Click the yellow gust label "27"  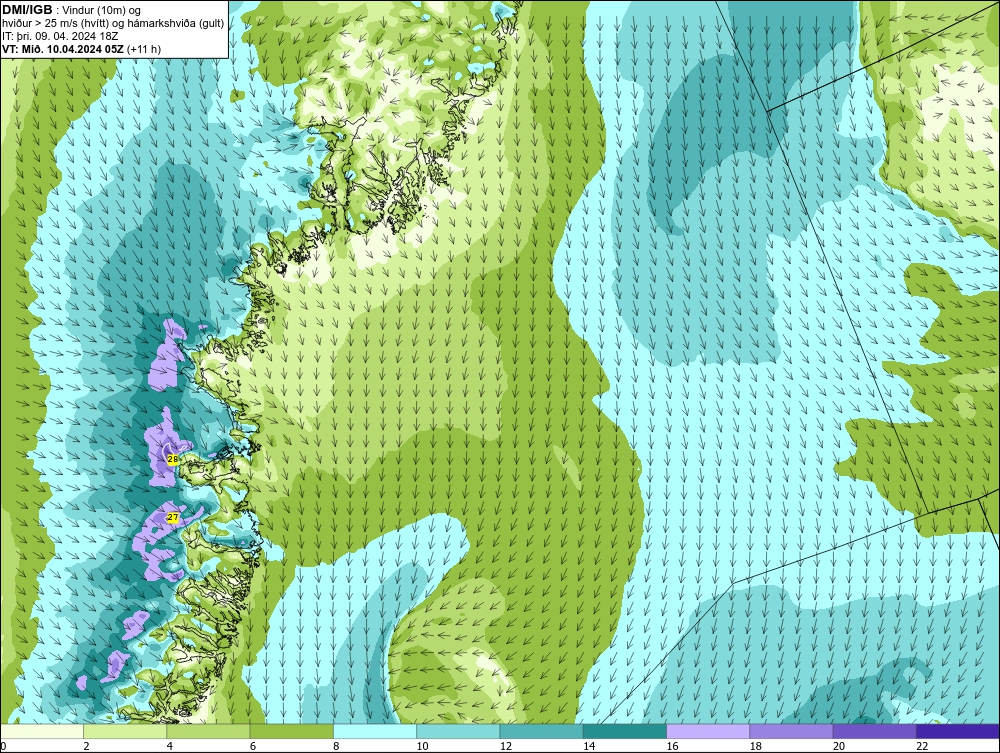click(x=173, y=518)
